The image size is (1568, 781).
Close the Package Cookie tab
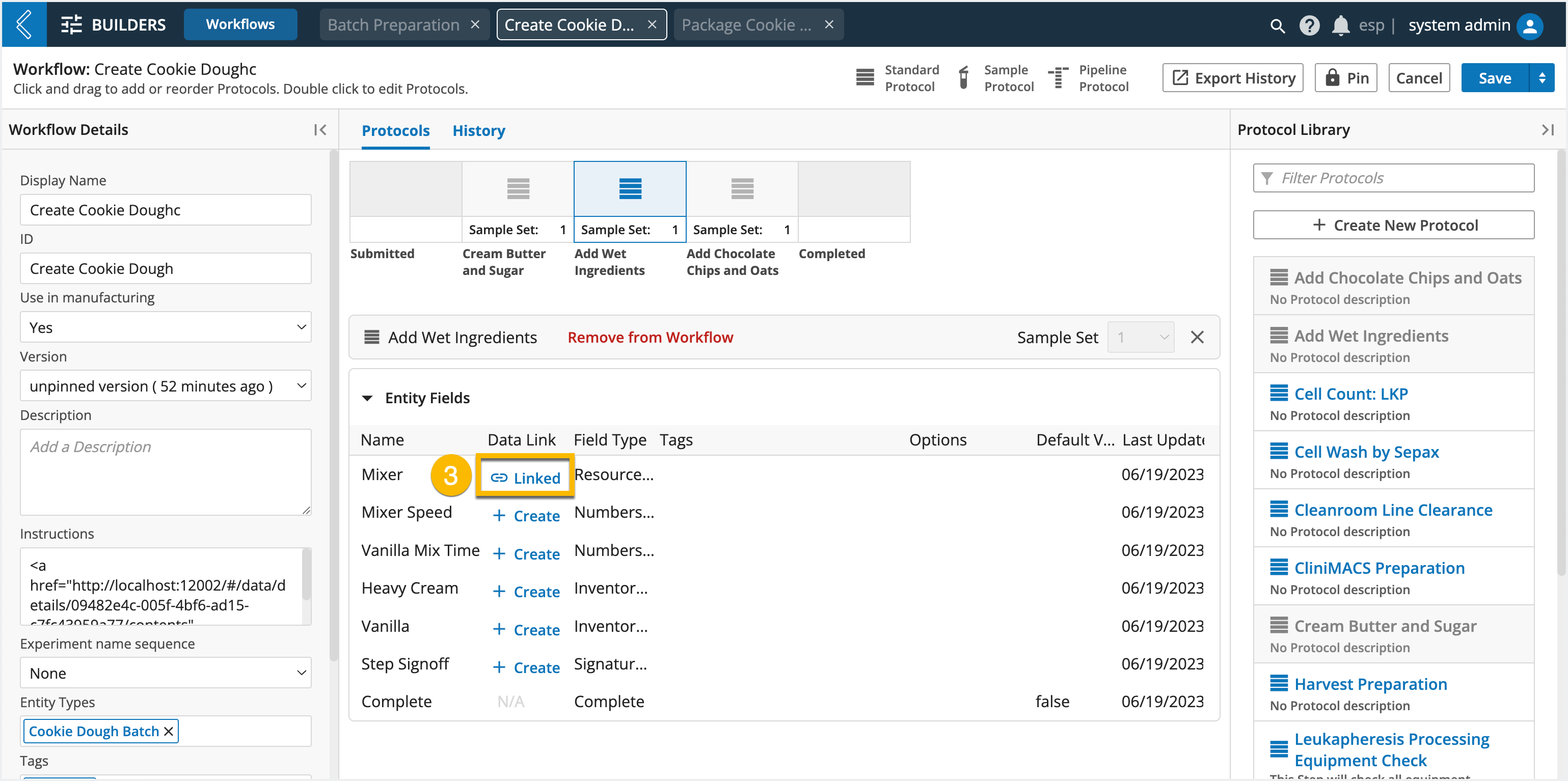829,24
